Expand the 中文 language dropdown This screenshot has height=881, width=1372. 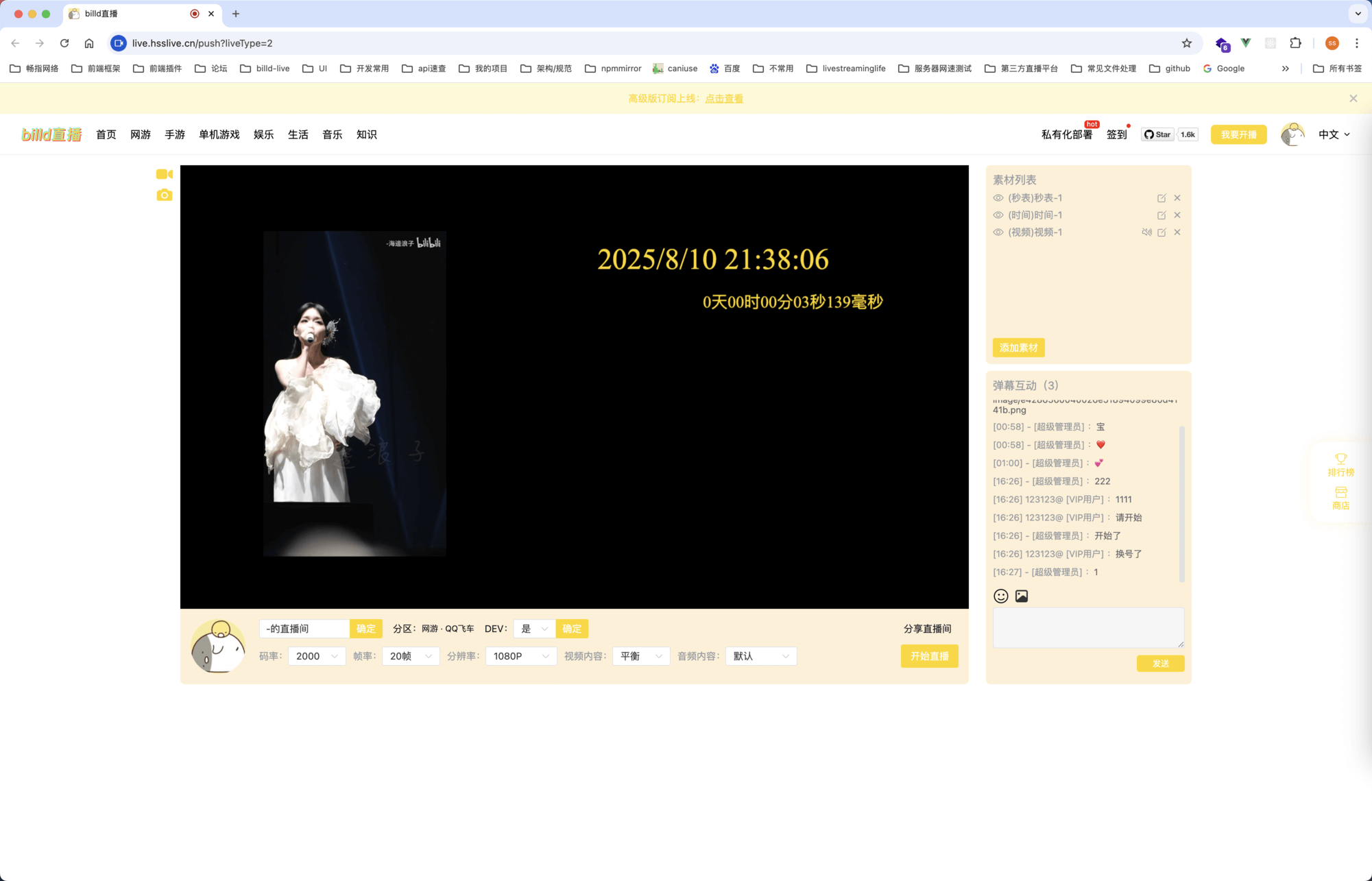pyautogui.click(x=1334, y=134)
